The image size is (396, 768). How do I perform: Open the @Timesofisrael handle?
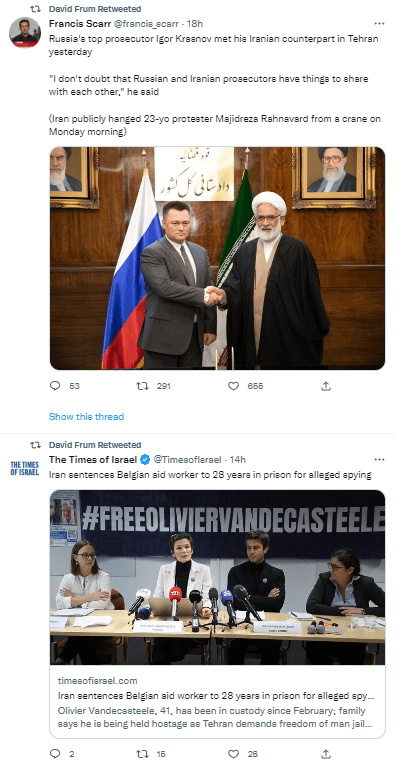click(x=187, y=459)
